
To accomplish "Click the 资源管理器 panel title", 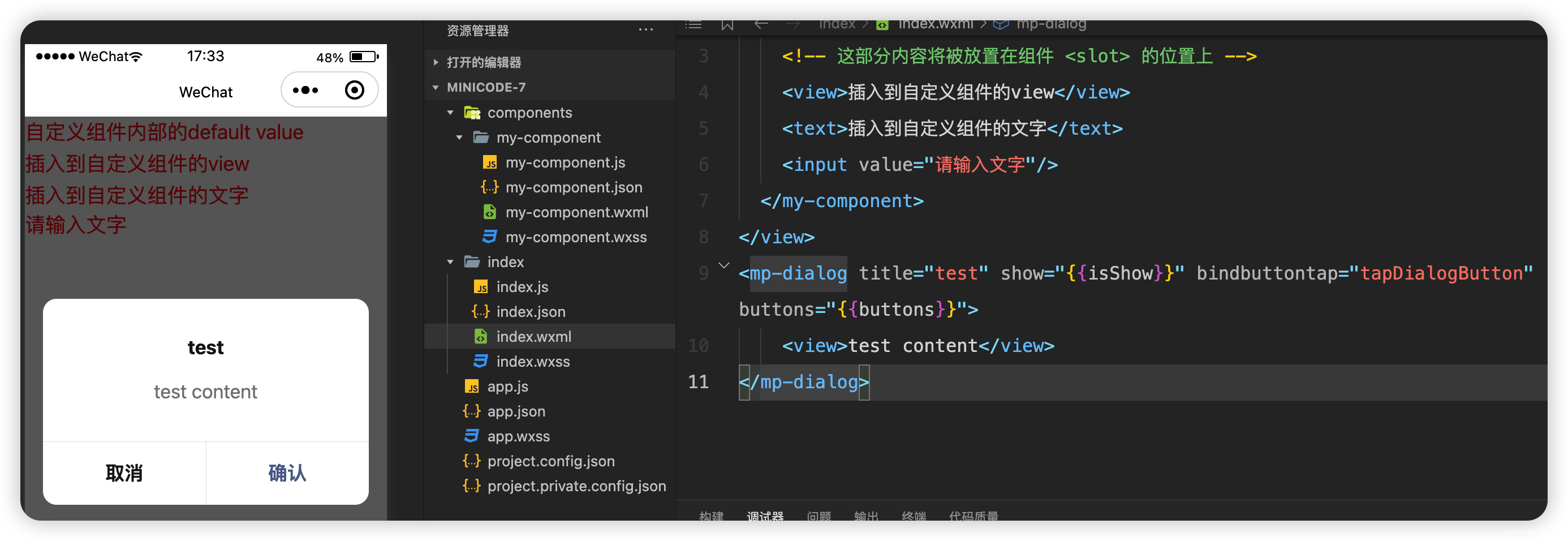I will [478, 30].
